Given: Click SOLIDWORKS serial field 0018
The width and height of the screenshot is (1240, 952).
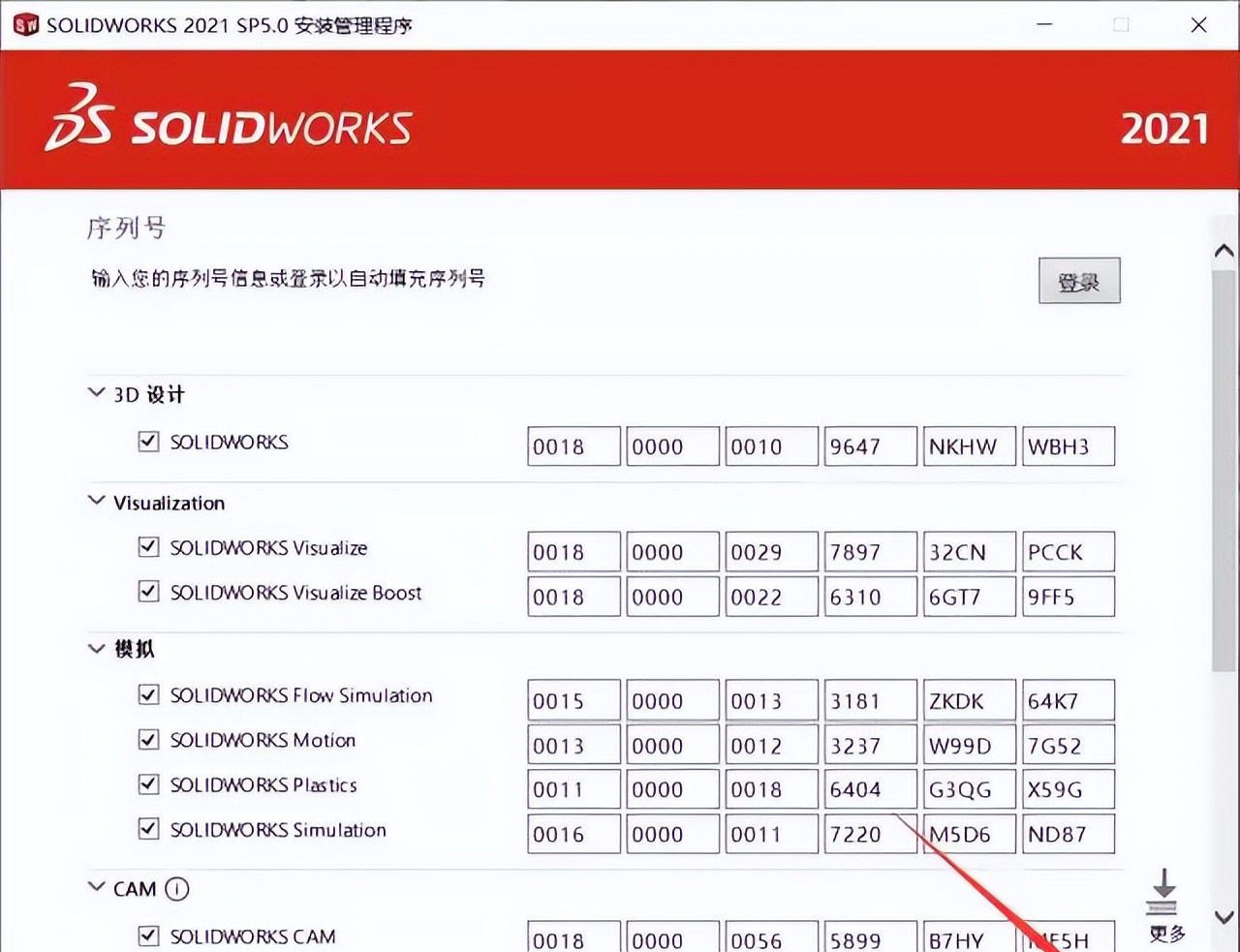Looking at the screenshot, I should click(x=573, y=446).
